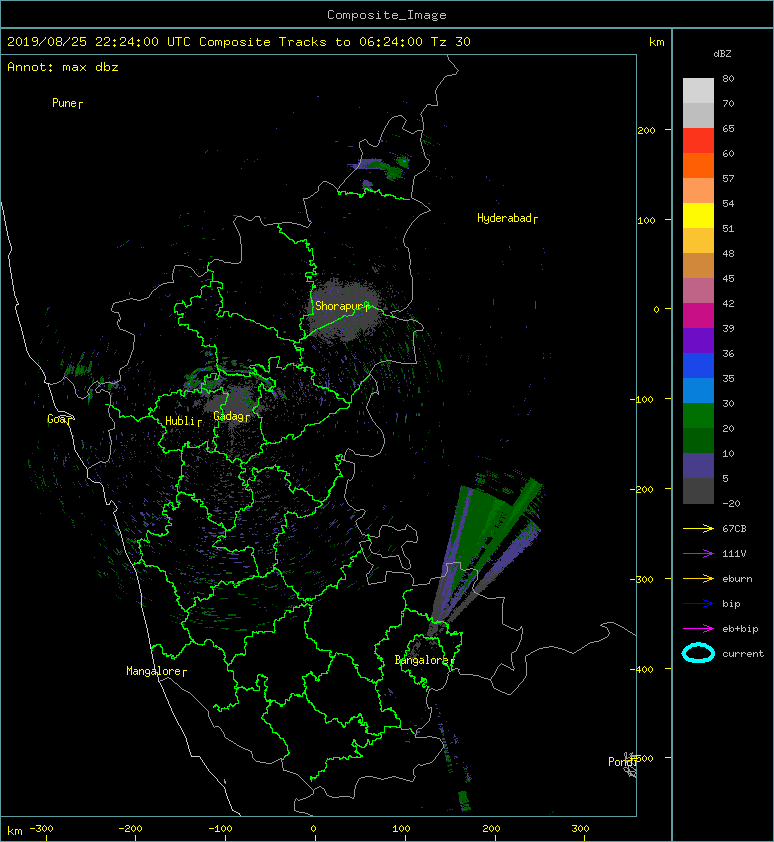Click the blue 36 dBZ color swatch
This screenshot has height=842, width=774.
click(x=698, y=366)
